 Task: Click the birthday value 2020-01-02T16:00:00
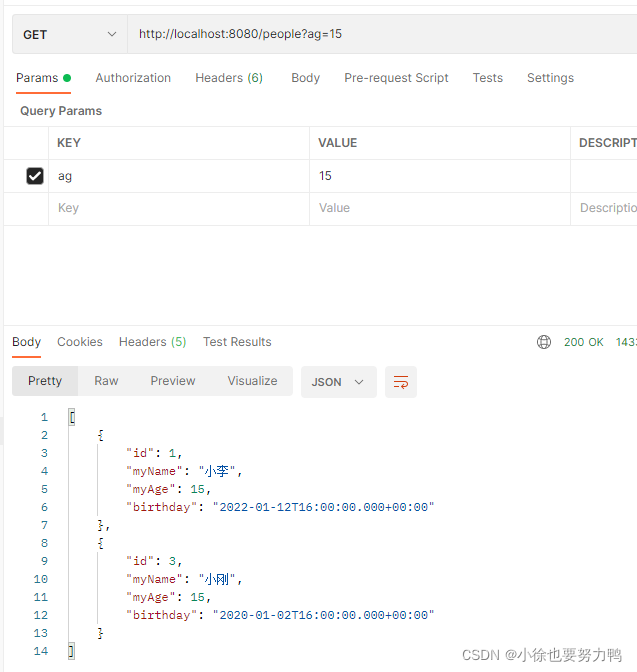pos(324,615)
